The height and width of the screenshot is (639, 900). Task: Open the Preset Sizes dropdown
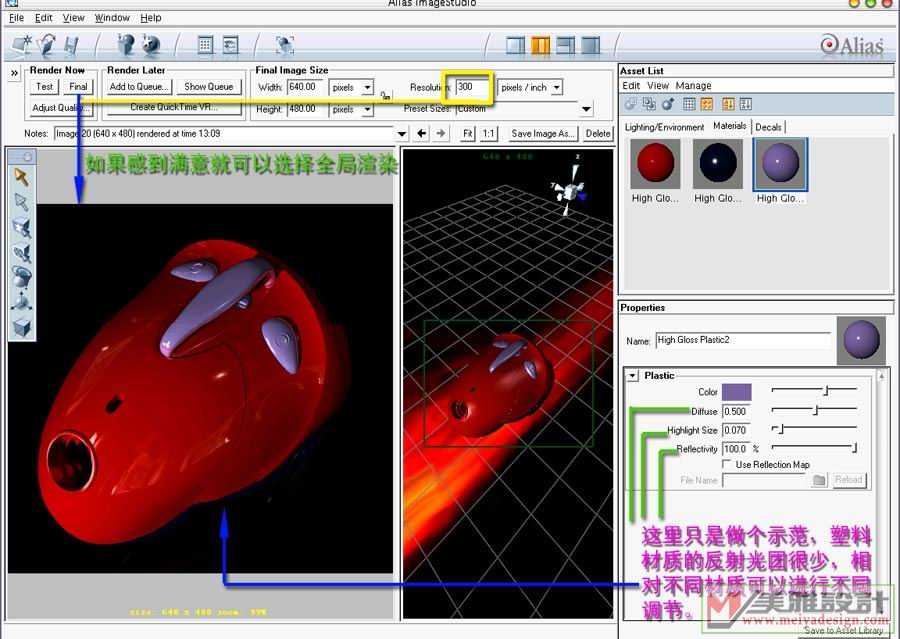point(586,109)
